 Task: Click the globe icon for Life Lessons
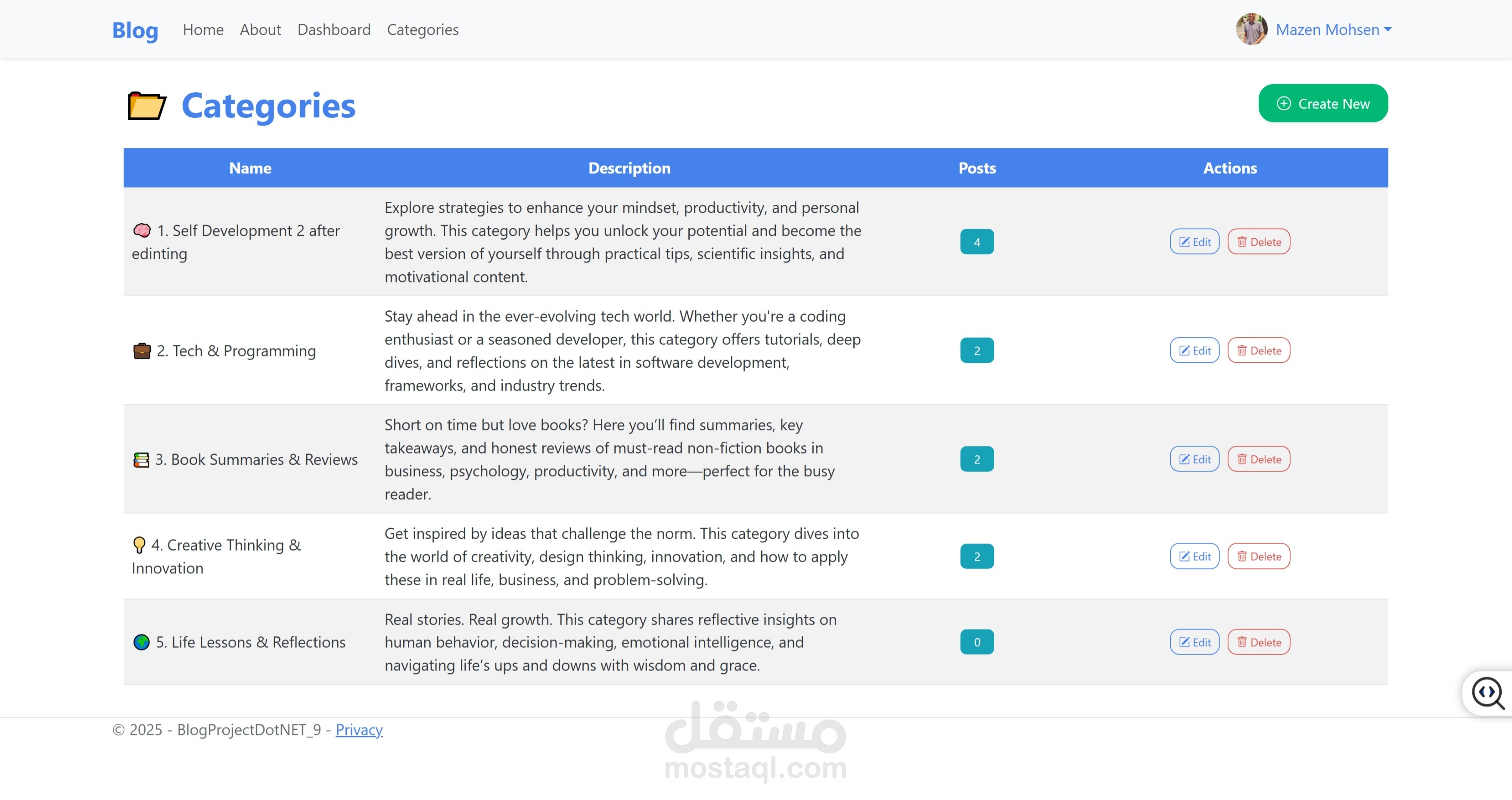click(x=141, y=642)
